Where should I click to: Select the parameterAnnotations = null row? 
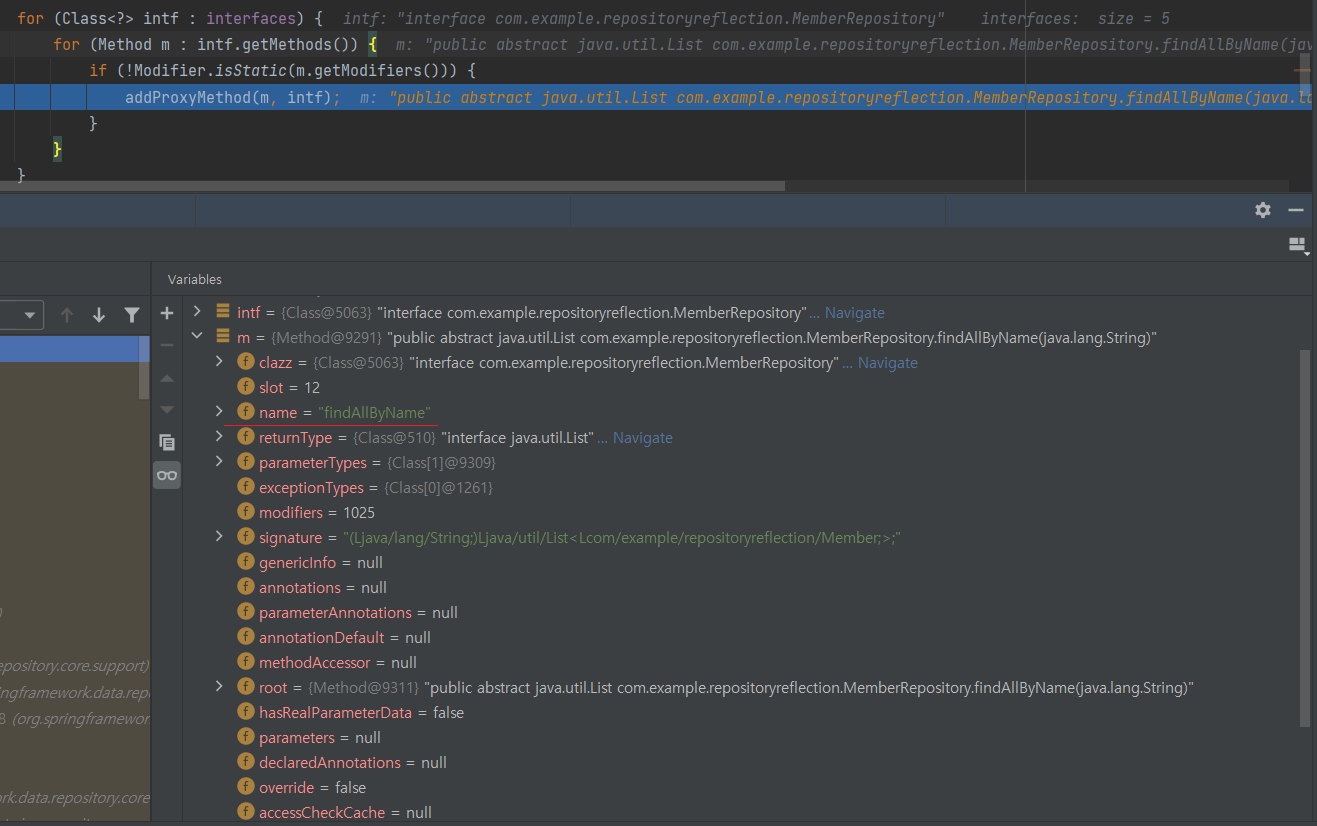[741, 612]
